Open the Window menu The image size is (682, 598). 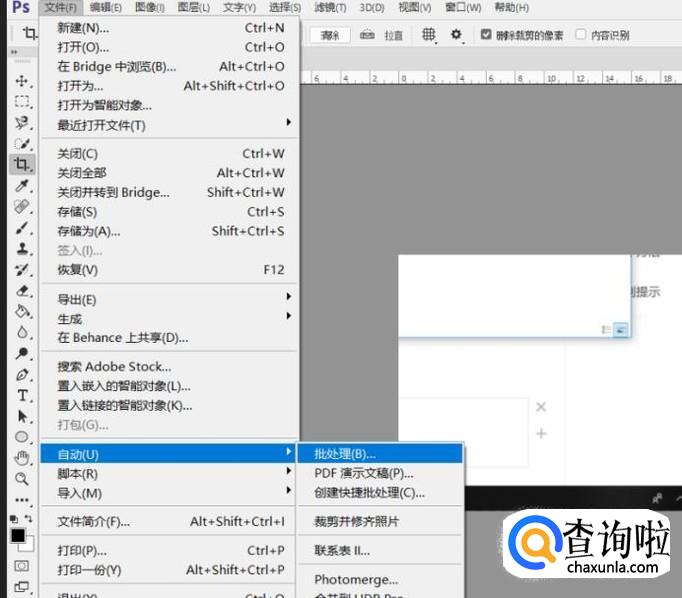coord(463,7)
